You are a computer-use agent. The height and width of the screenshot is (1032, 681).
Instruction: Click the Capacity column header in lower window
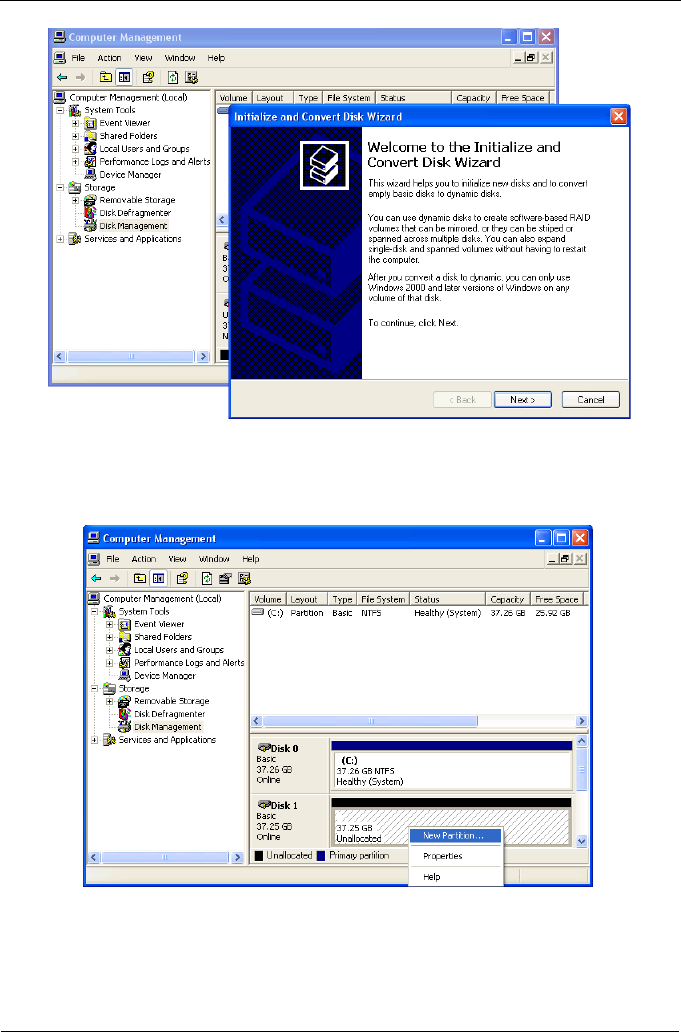[x=507, y=600]
